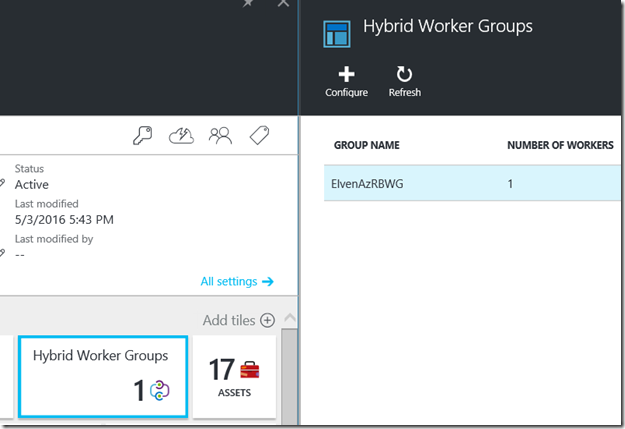Sort by GROUP NAME column header
625x429 pixels.
tap(367, 145)
